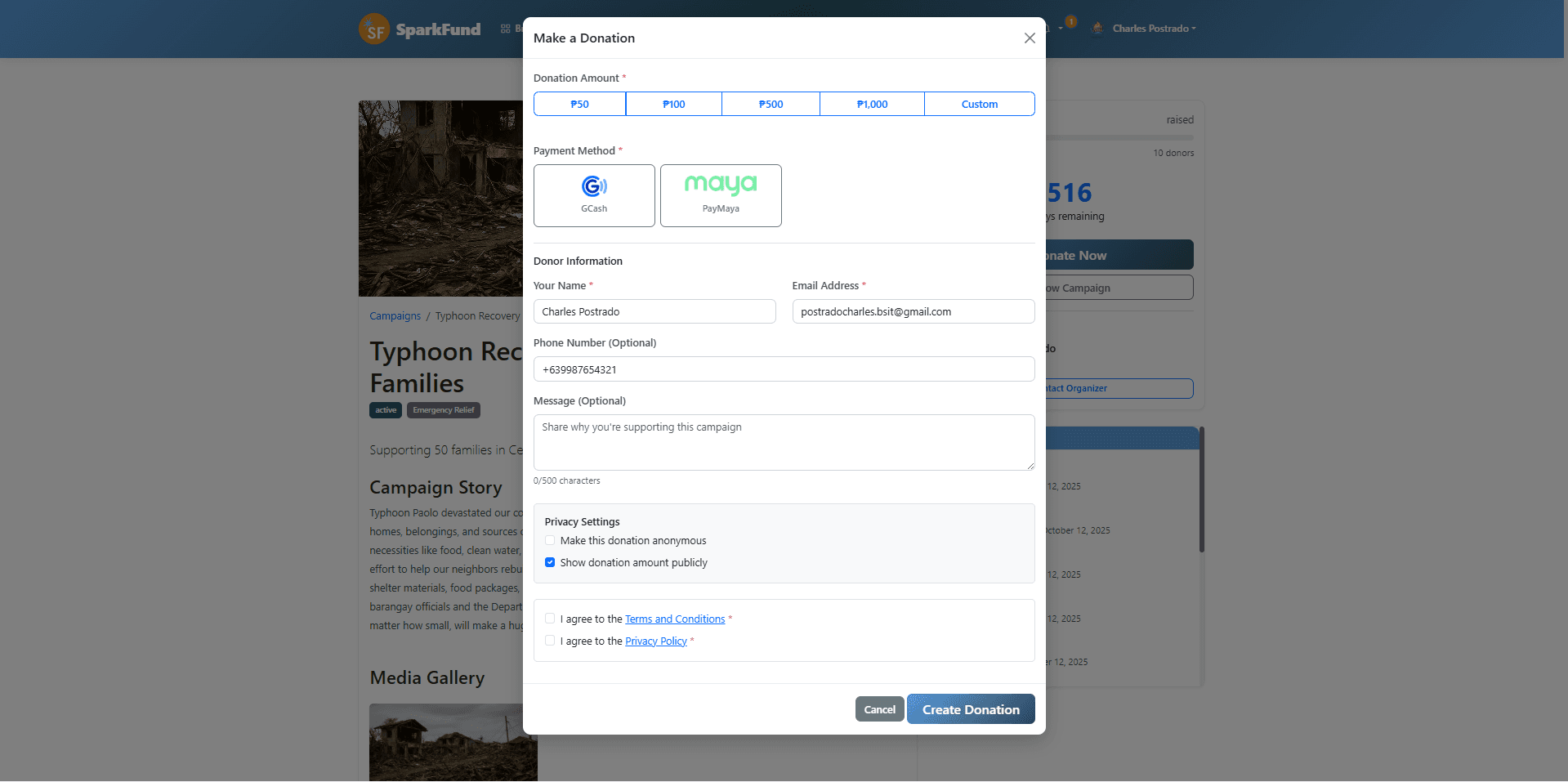Click the Create Donation button

click(x=971, y=709)
